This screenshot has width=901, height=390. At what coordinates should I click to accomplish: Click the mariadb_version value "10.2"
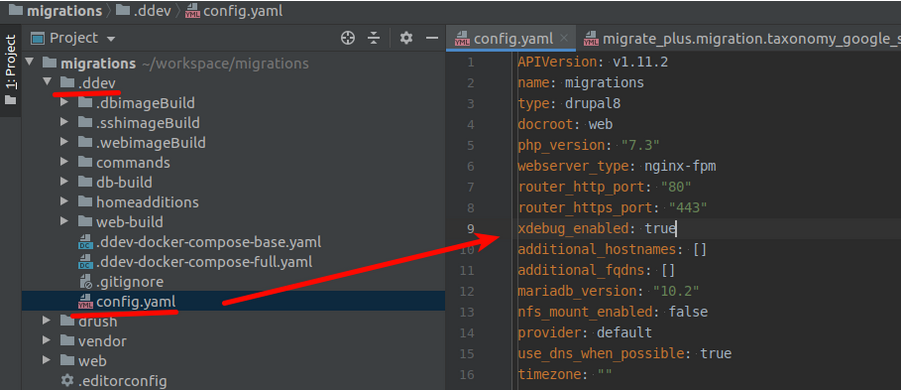pos(676,291)
